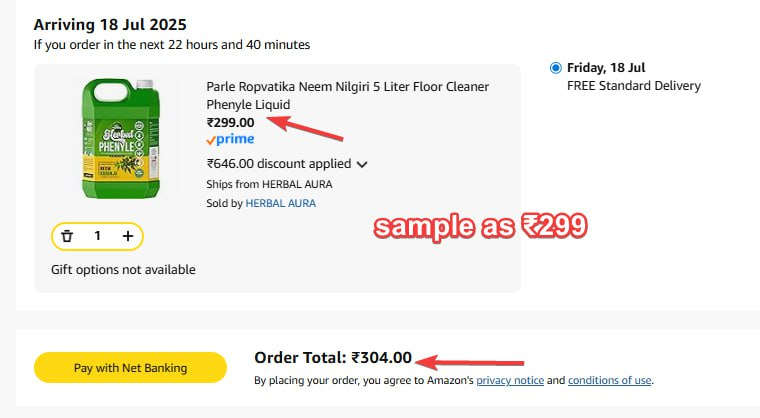The image size is (760, 418).
Task: Select the Friday, 18 Jul delivery radio button
Action: pyautogui.click(x=556, y=68)
